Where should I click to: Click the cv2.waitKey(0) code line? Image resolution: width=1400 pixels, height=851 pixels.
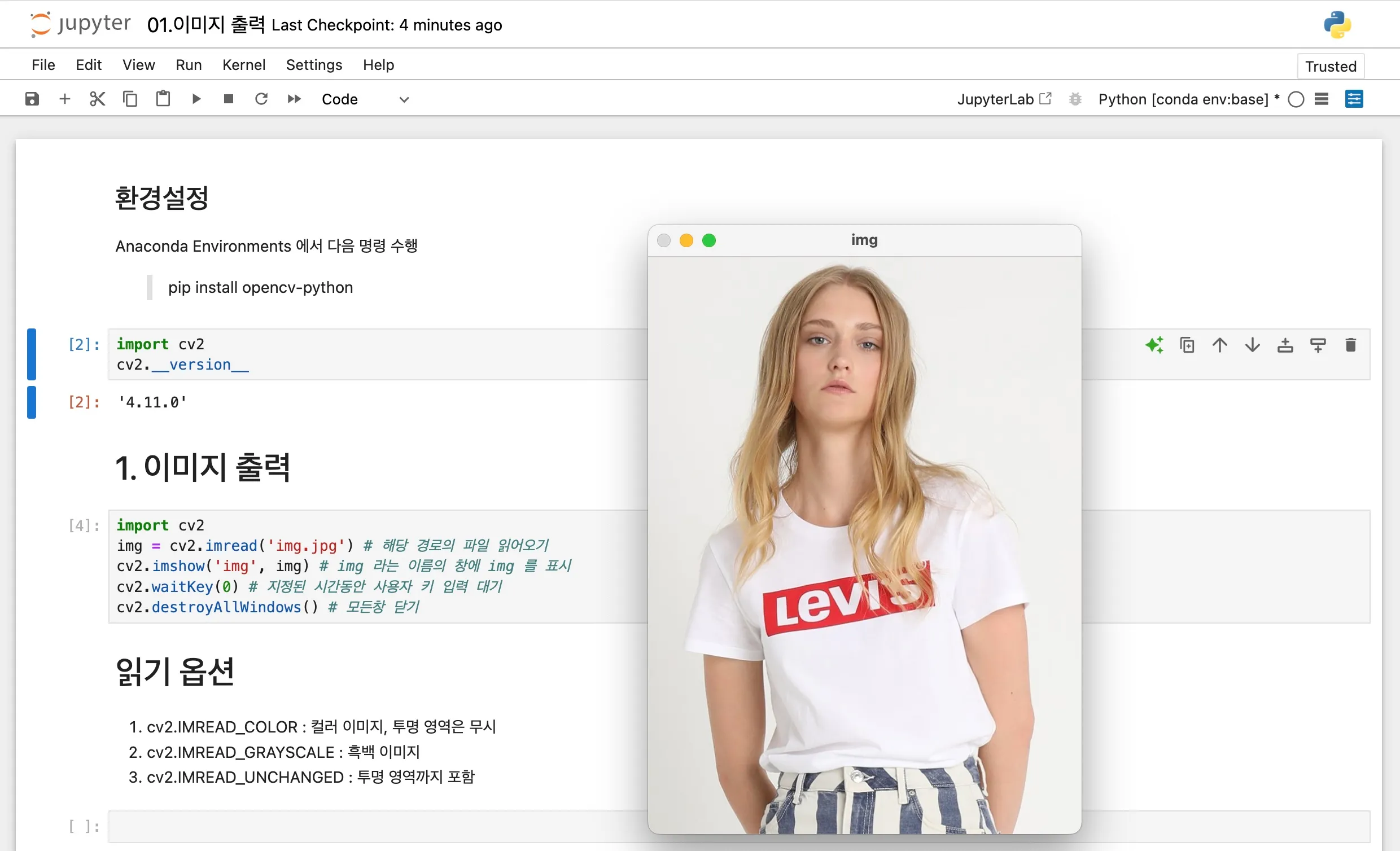pos(310,586)
